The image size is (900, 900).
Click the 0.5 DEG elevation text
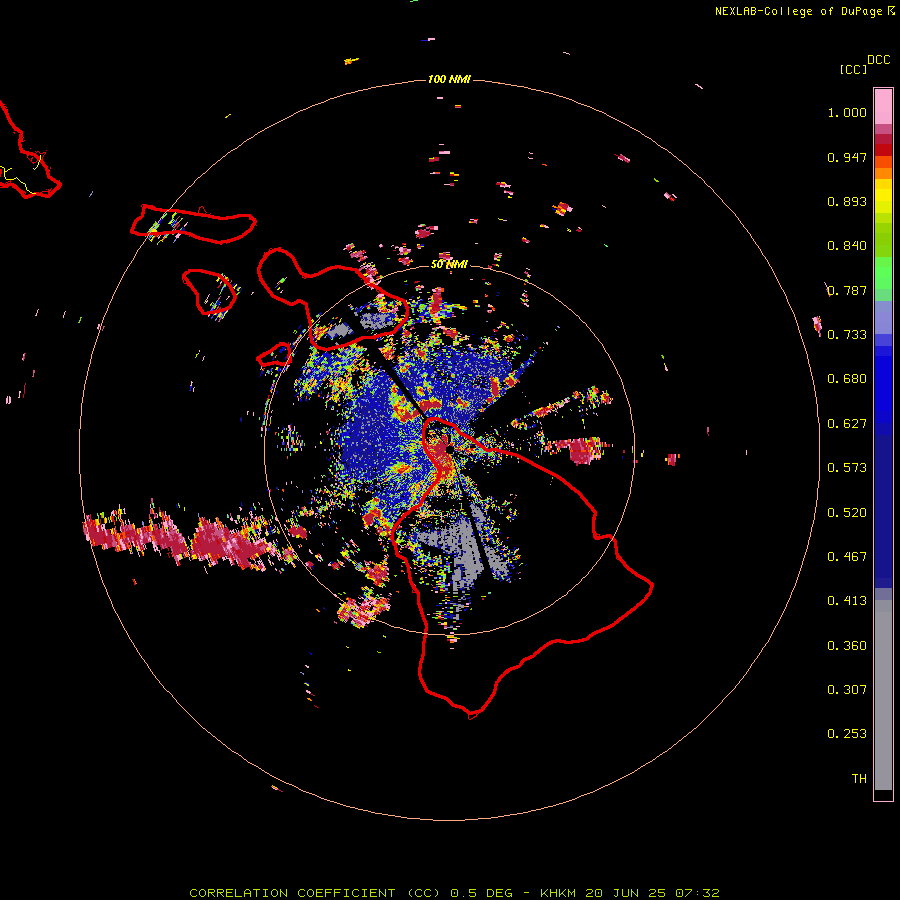point(482,893)
